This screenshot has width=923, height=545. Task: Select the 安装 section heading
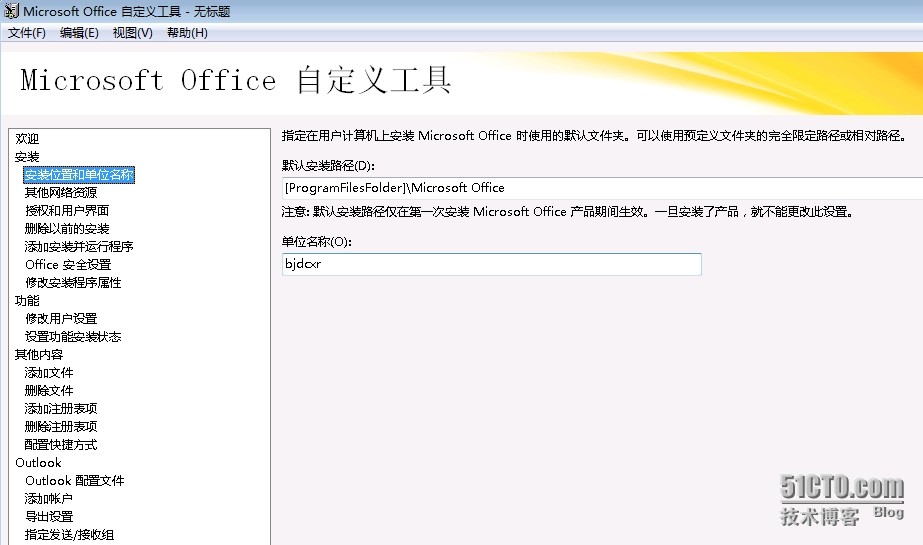pos(27,157)
